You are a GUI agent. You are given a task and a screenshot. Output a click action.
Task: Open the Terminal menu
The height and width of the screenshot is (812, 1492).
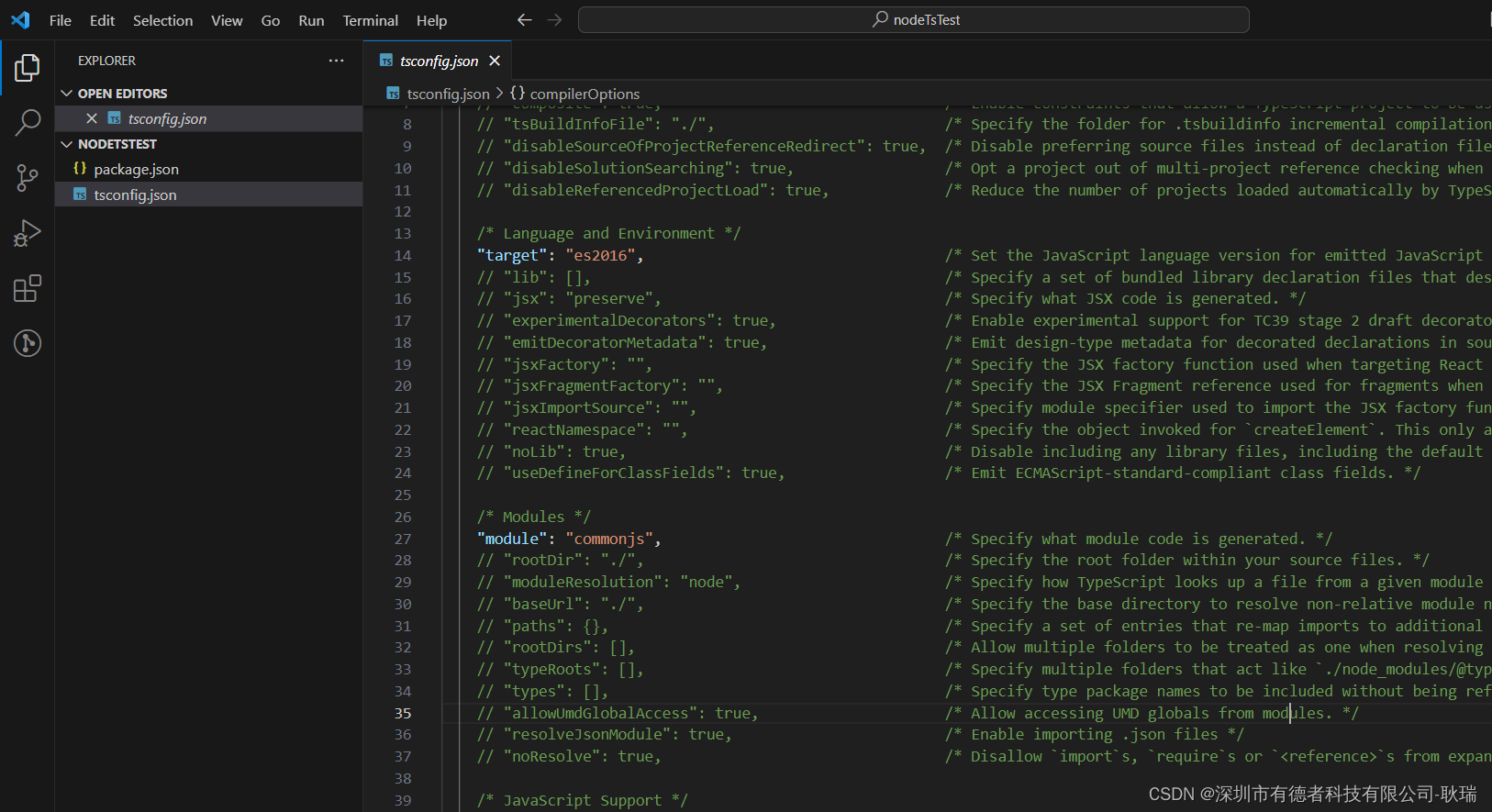(370, 20)
